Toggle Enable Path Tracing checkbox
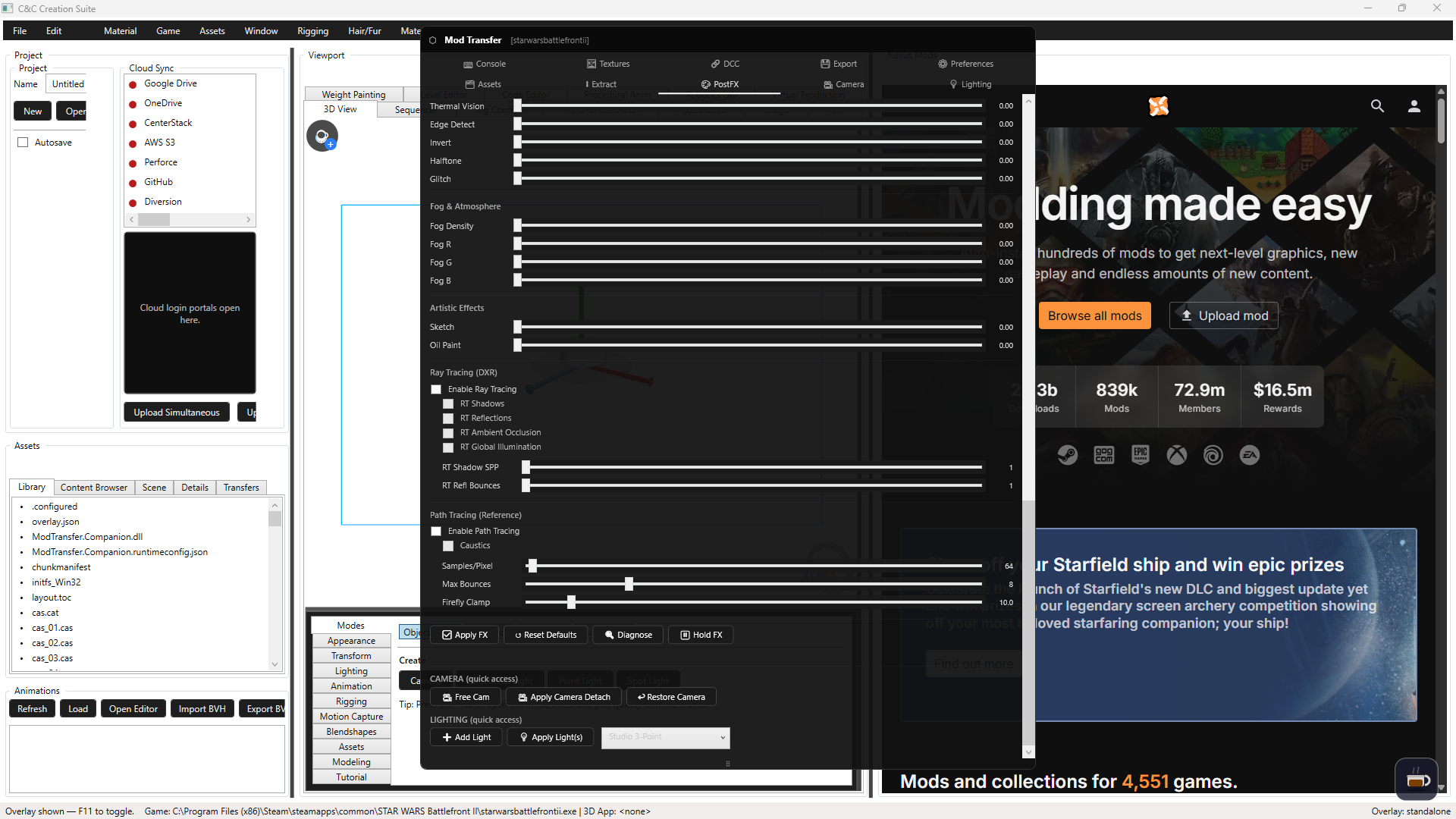Viewport: 1456px width, 819px height. coord(436,532)
